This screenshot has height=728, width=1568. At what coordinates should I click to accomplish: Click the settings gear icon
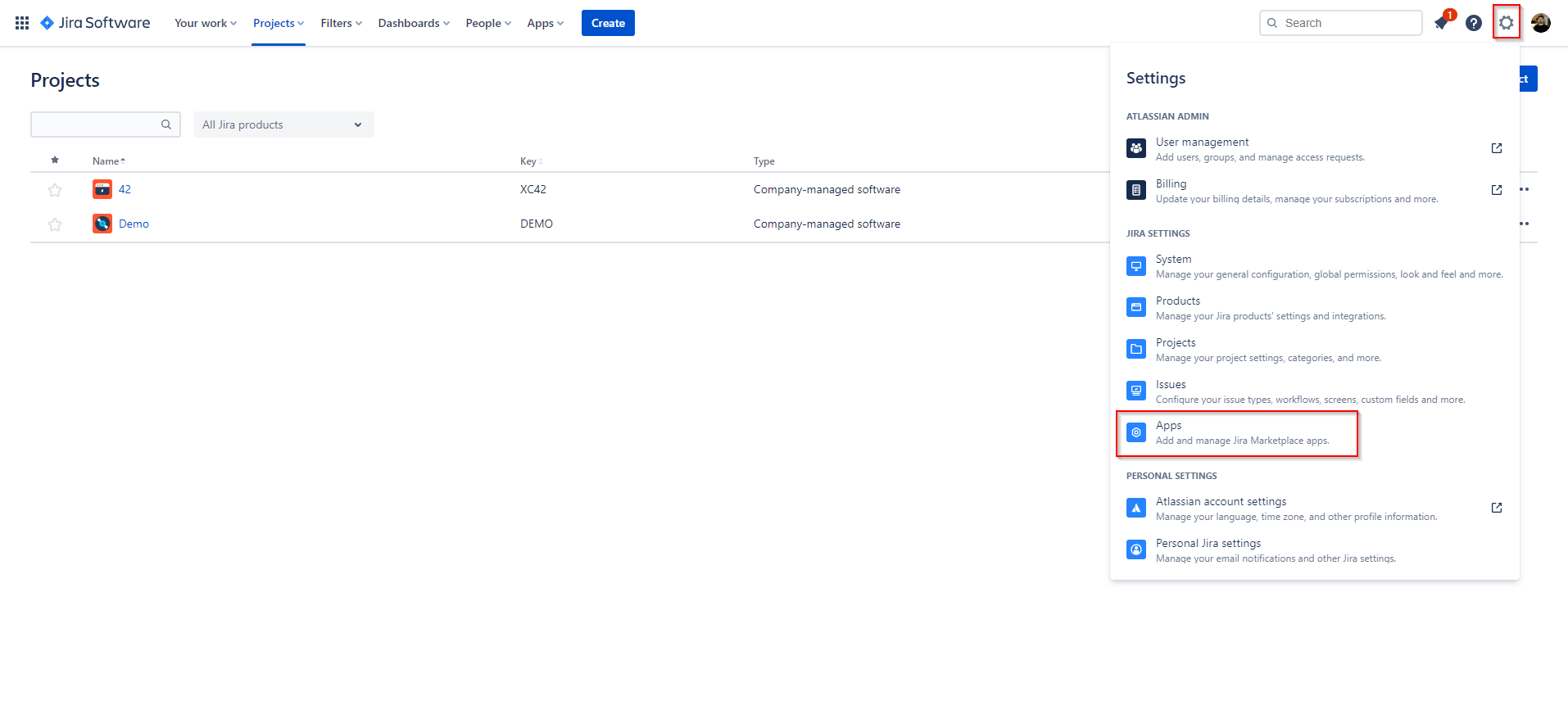[x=1506, y=23]
